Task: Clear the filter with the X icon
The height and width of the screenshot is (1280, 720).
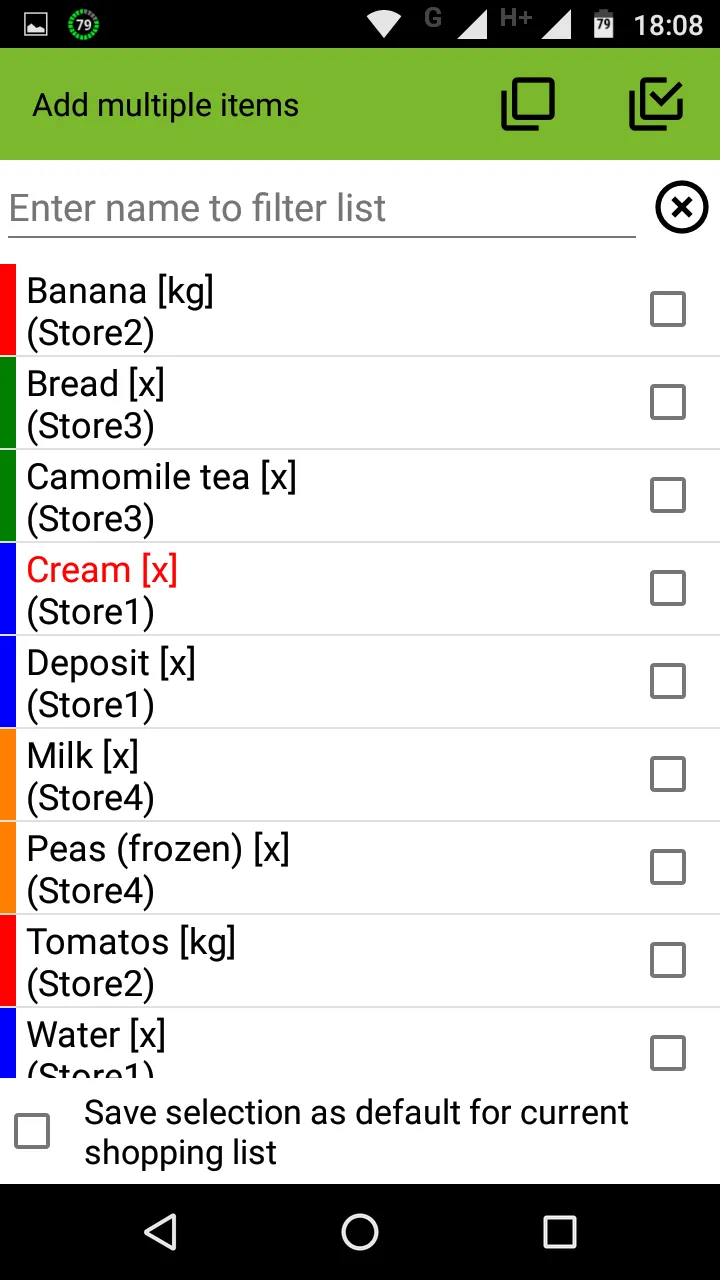Action: pyautogui.click(x=682, y=208)
